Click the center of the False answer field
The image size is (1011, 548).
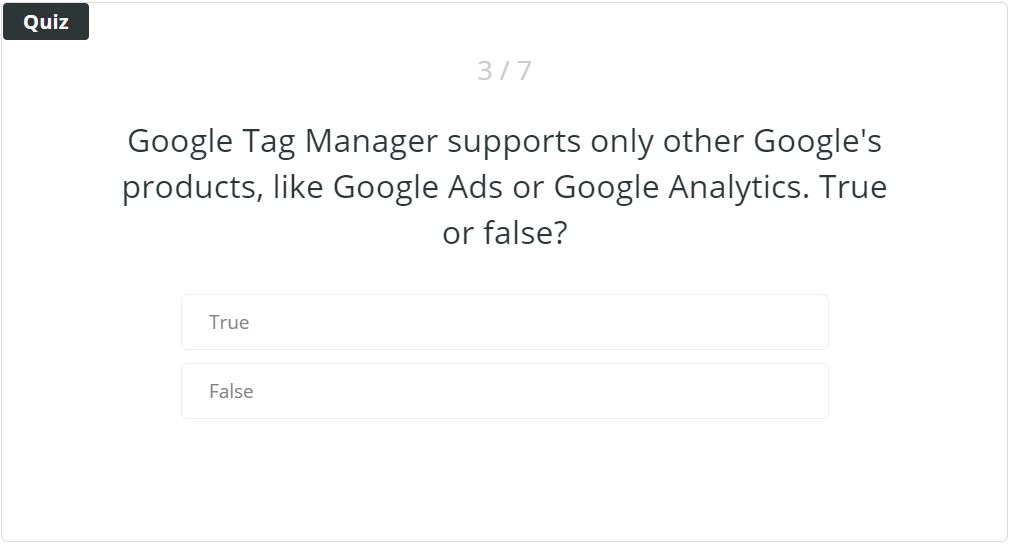pos(505,391)
